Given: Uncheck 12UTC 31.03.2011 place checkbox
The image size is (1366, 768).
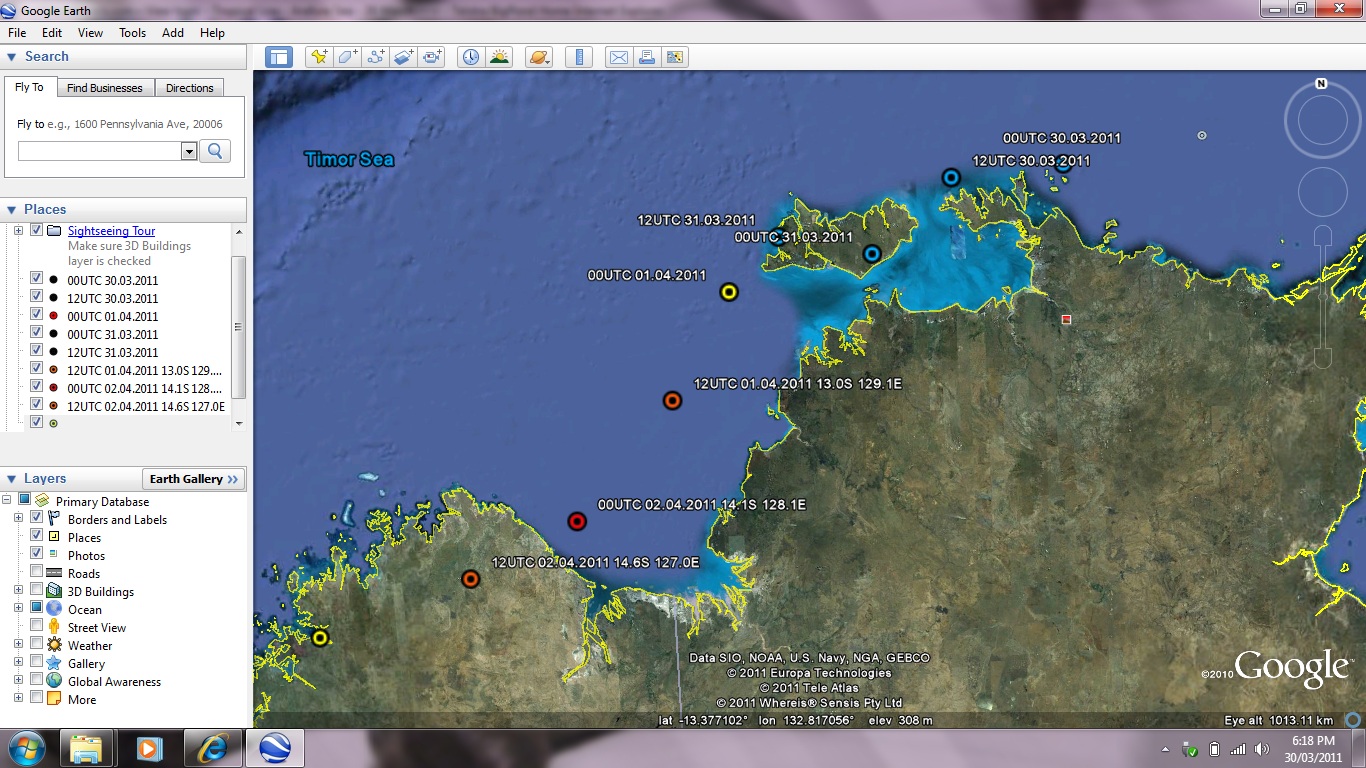Looking at the screenshot, I should [37, 351].
